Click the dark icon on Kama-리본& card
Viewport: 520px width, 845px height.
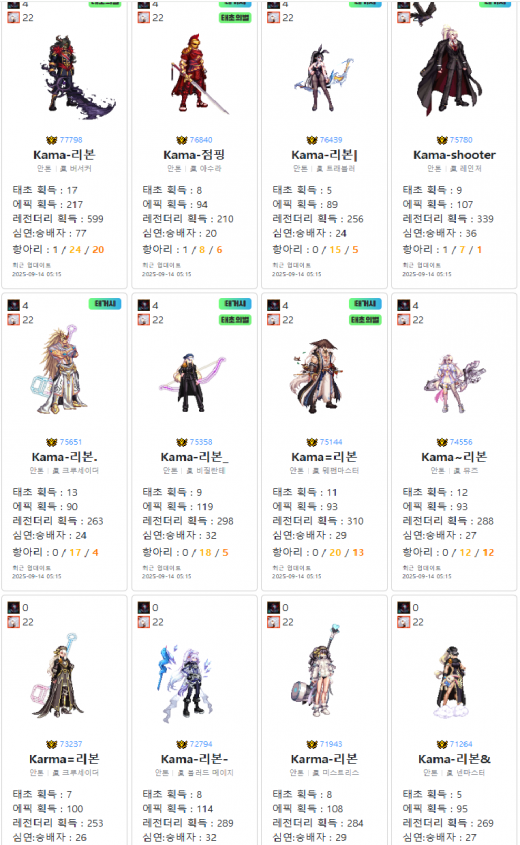pos(404,608)
